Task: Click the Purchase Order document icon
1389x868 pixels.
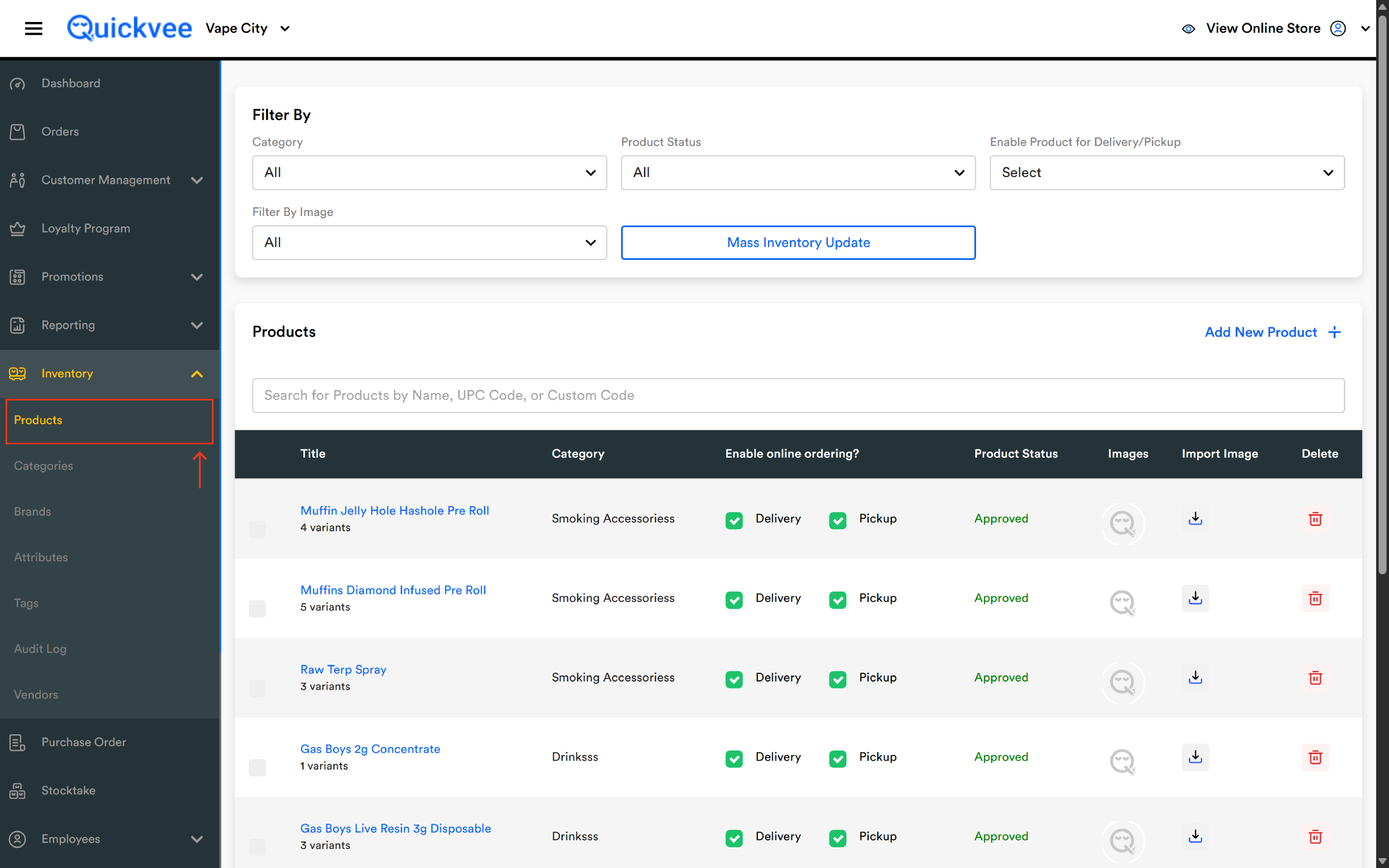Action: tap(17, 742)
